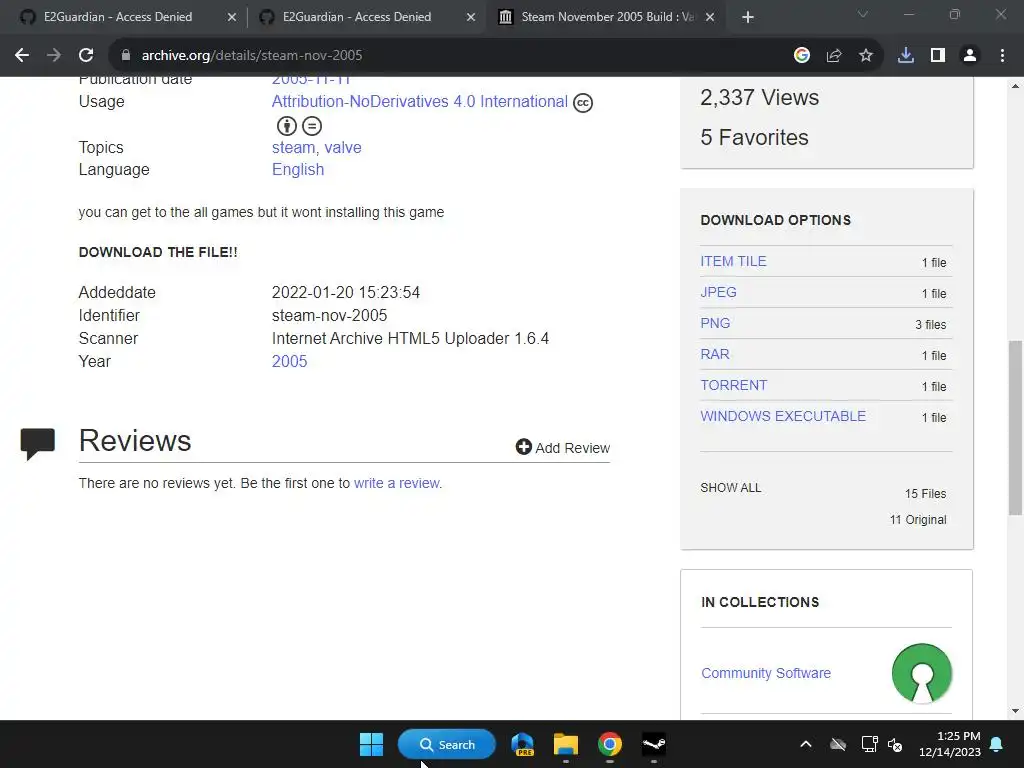Click the Reviews speech bubble icon
Image resolution: width=1024 pixels, height=768 pixels.
(38, 443)
